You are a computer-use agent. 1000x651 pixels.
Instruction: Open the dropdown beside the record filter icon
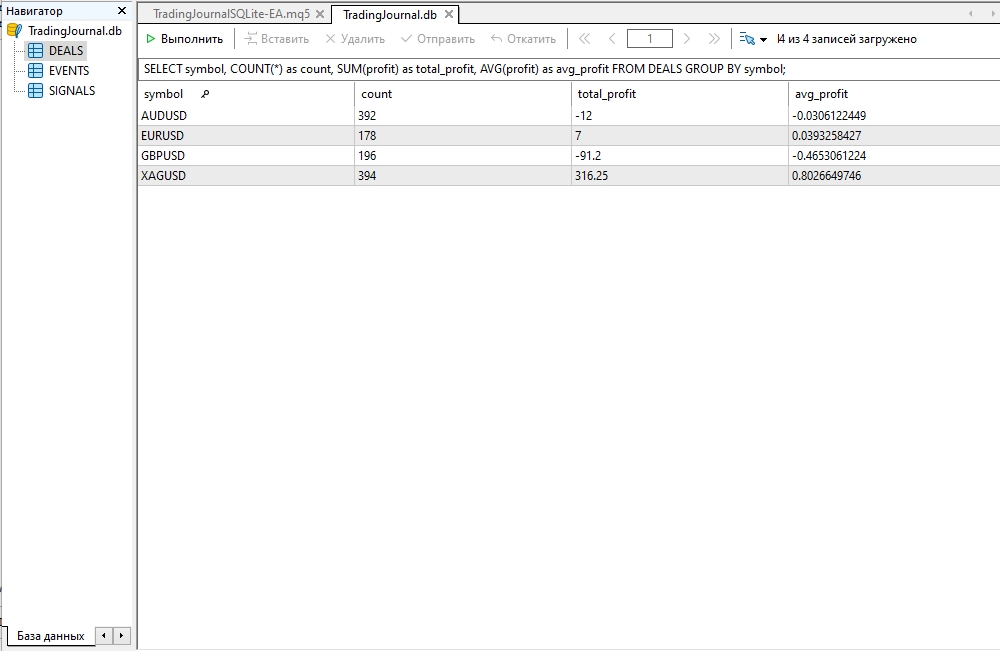pos(762,39)
